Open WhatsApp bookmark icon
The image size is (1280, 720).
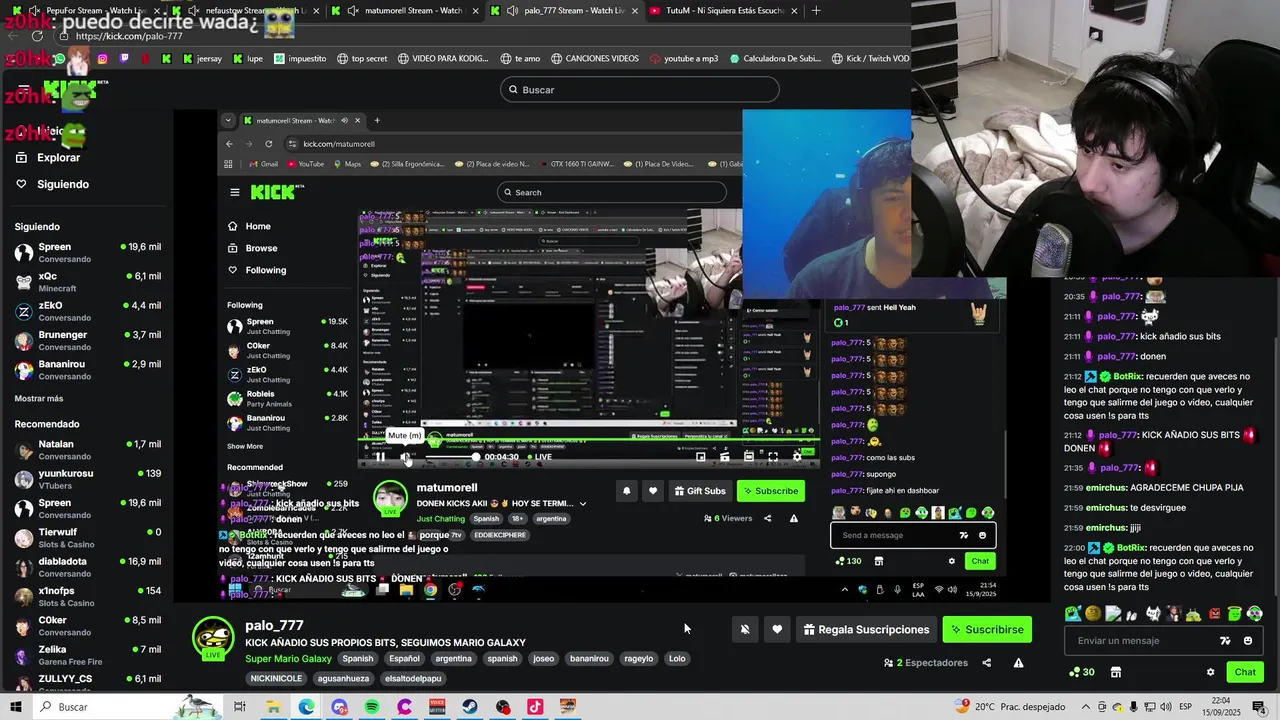[x=58, y=59]
